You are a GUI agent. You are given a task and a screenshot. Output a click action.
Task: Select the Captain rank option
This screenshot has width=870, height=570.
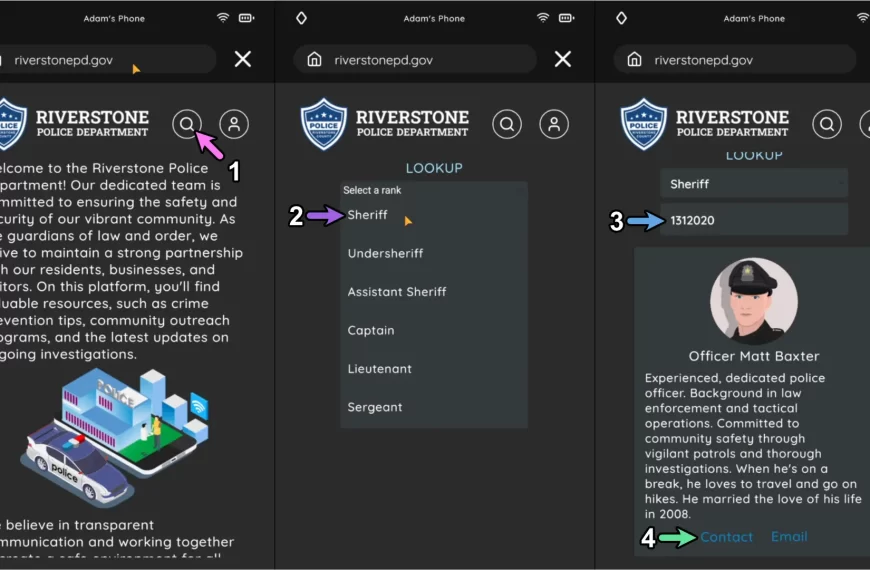(371, 331)
